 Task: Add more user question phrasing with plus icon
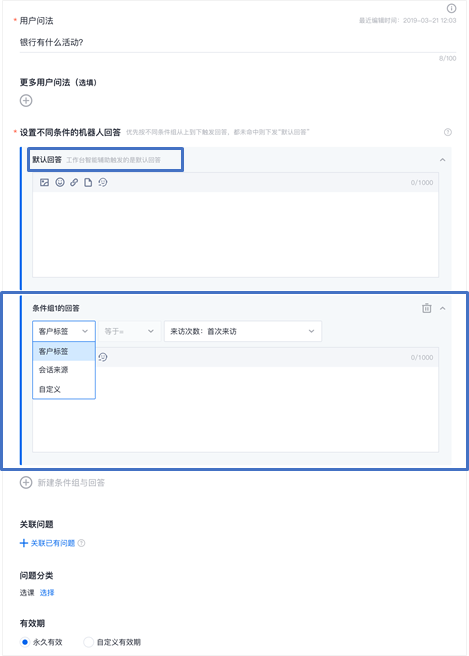click(x=26, y=100)
